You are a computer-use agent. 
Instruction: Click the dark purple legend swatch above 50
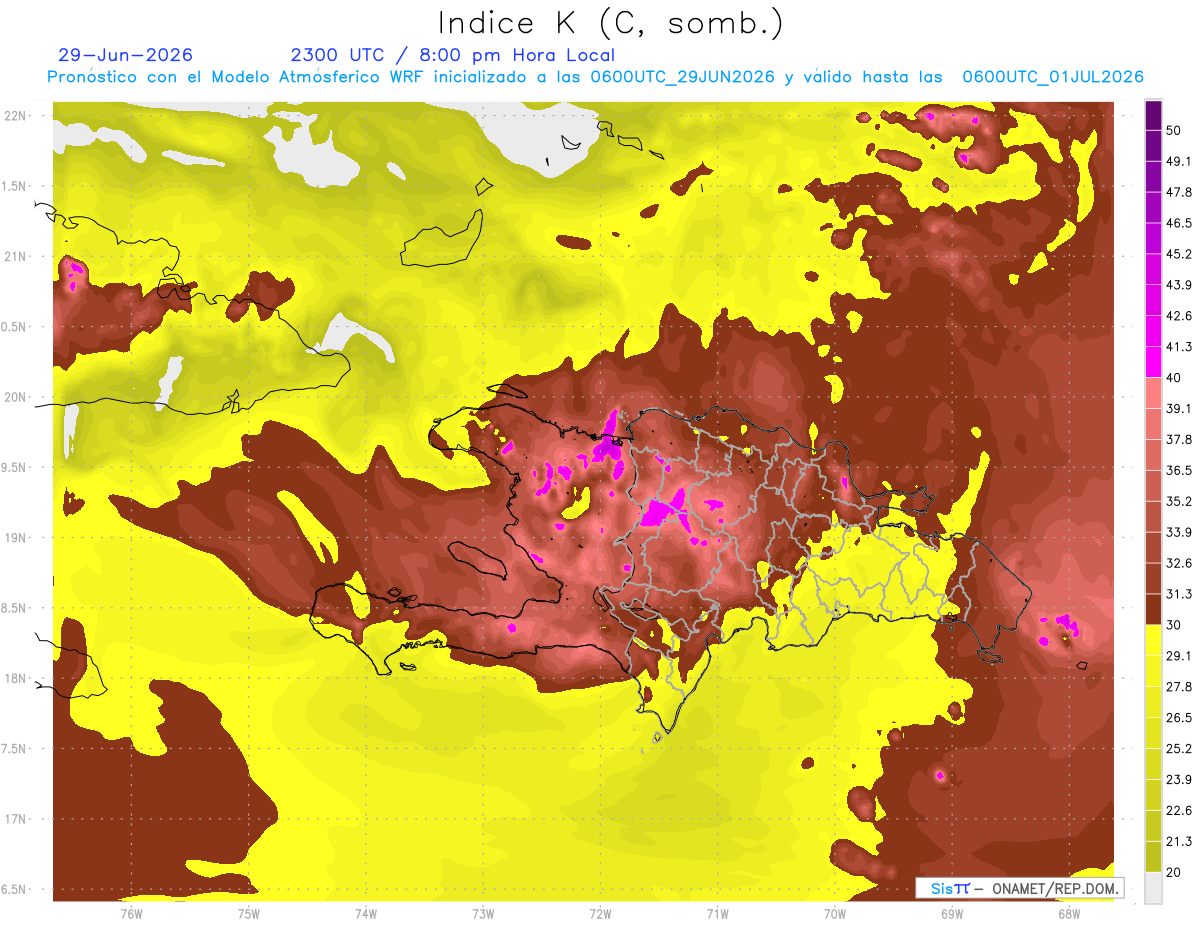point(1153,116)
